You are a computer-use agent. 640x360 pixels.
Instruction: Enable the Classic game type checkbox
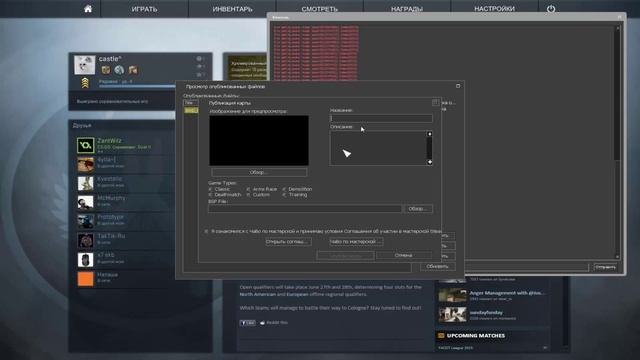click(211, 189)
